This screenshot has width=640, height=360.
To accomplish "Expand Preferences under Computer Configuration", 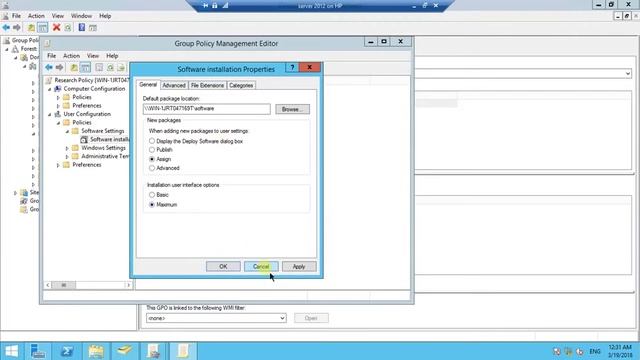I will [x=58, y=106].
